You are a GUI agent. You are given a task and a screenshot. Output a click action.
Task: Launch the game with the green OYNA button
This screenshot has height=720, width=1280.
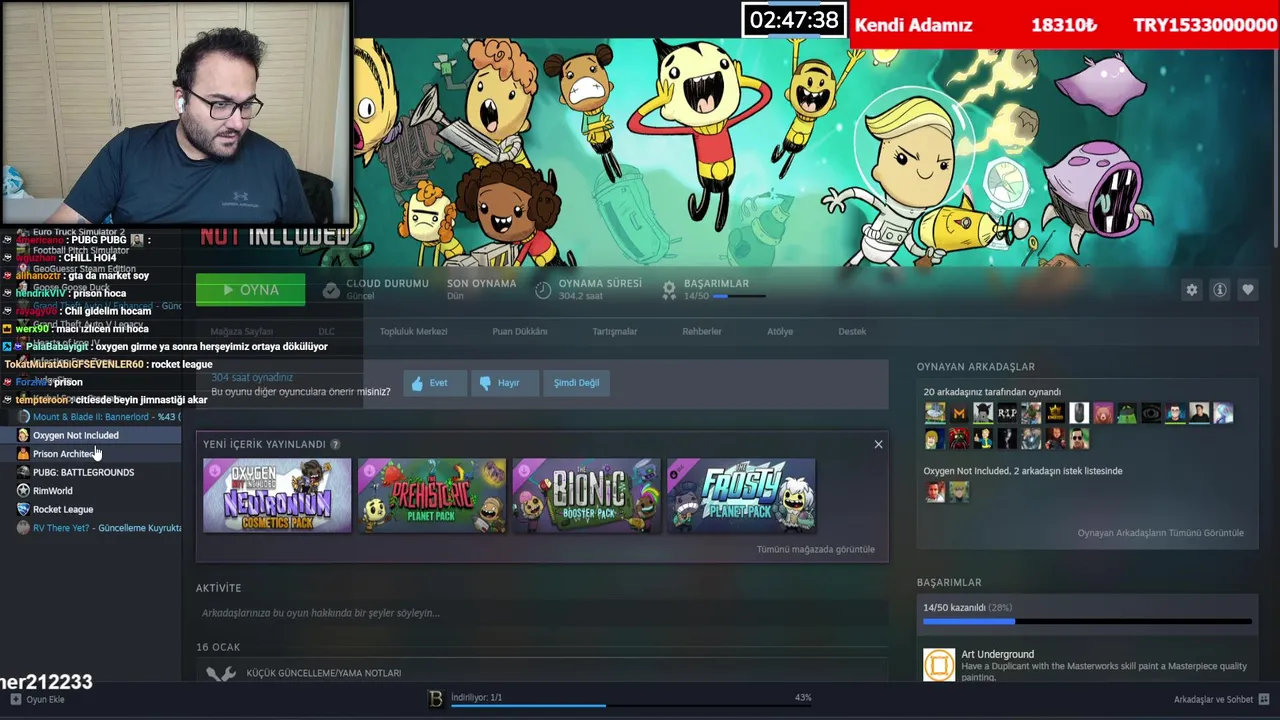[250, 290]
